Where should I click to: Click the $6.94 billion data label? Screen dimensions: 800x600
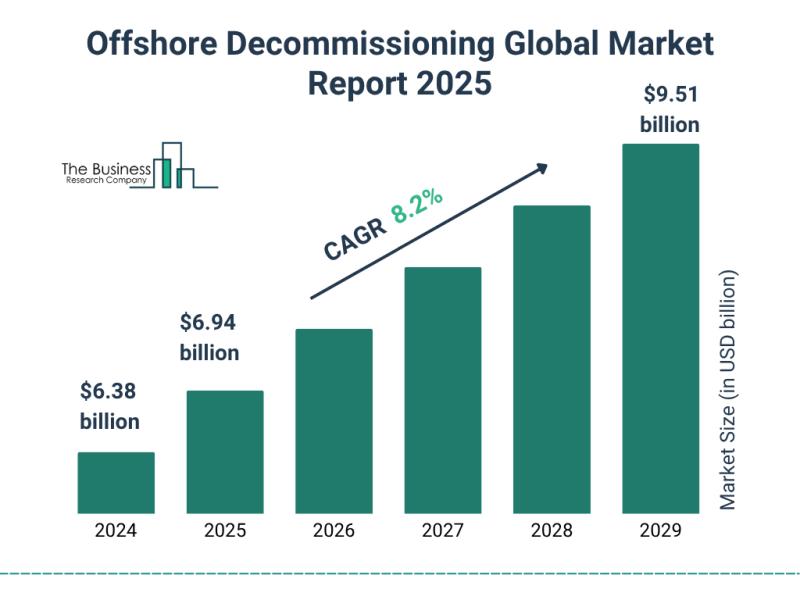209,337
